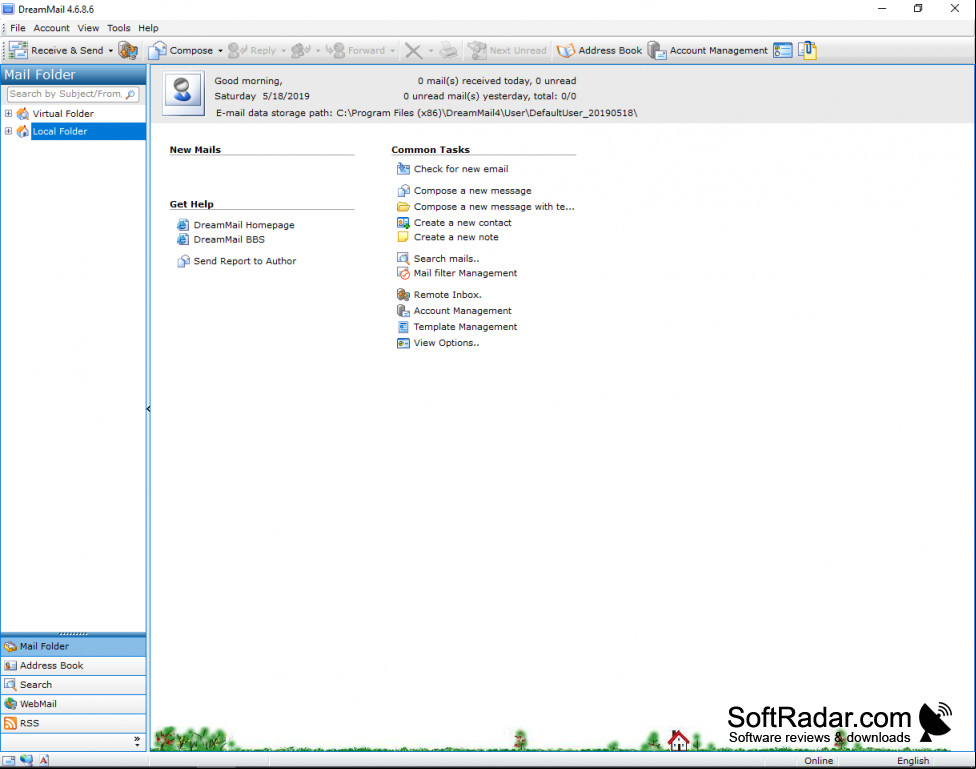Open the navigation pane options chevron

click(x=137, y=741)
